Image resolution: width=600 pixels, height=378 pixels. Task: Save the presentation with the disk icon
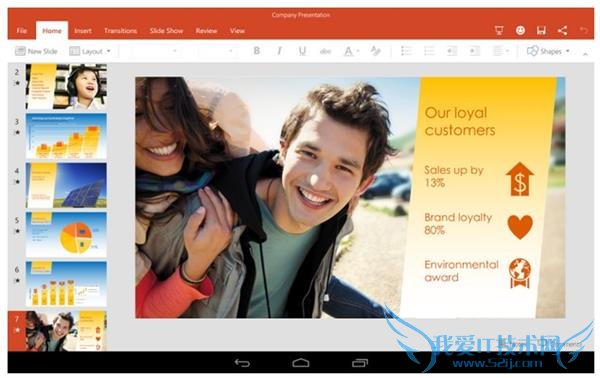pyautogui.click(x=541, y=30)
